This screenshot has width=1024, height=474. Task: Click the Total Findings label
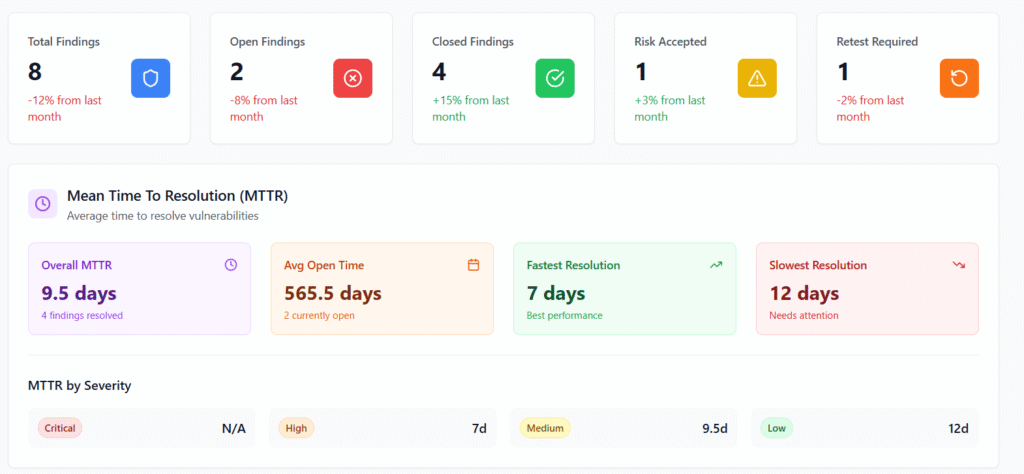pos(64,42)
